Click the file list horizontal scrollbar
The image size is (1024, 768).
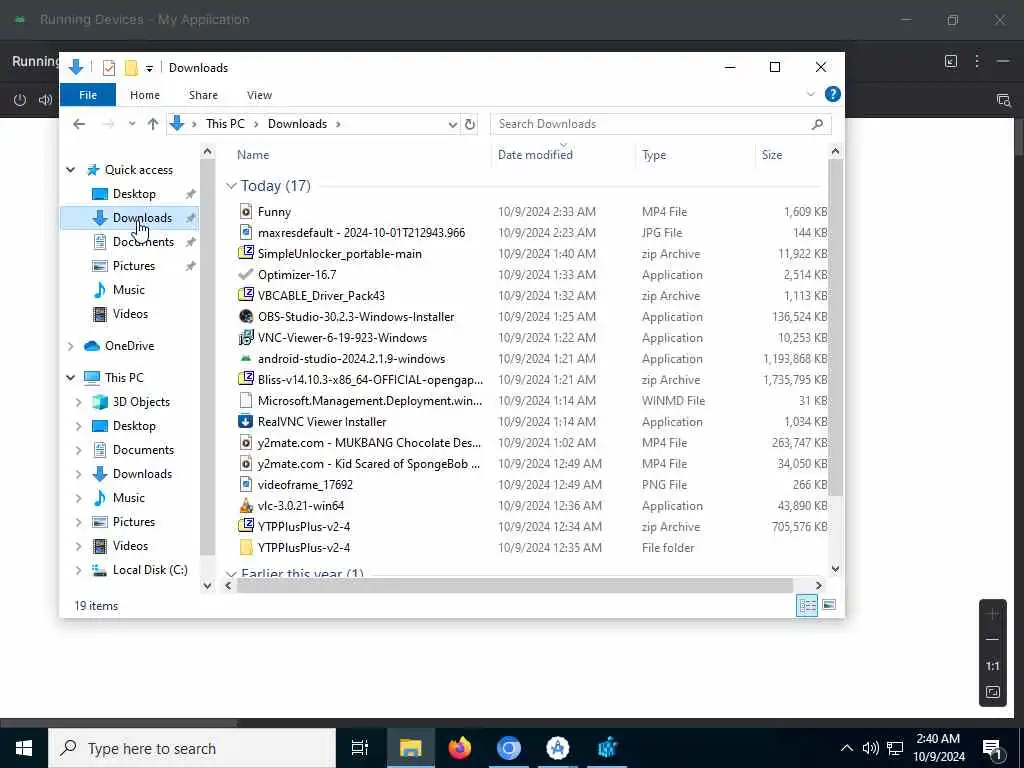coord(515,585)
